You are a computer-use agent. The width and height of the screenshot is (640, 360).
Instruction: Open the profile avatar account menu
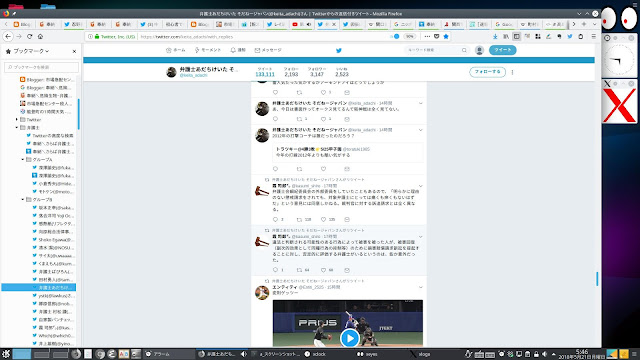point(479,50)
